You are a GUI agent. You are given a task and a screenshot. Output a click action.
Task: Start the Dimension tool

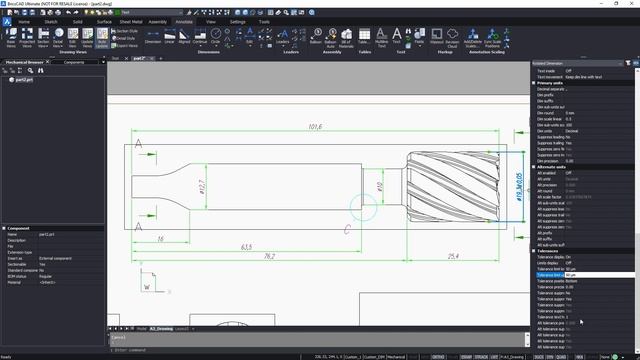153,37
